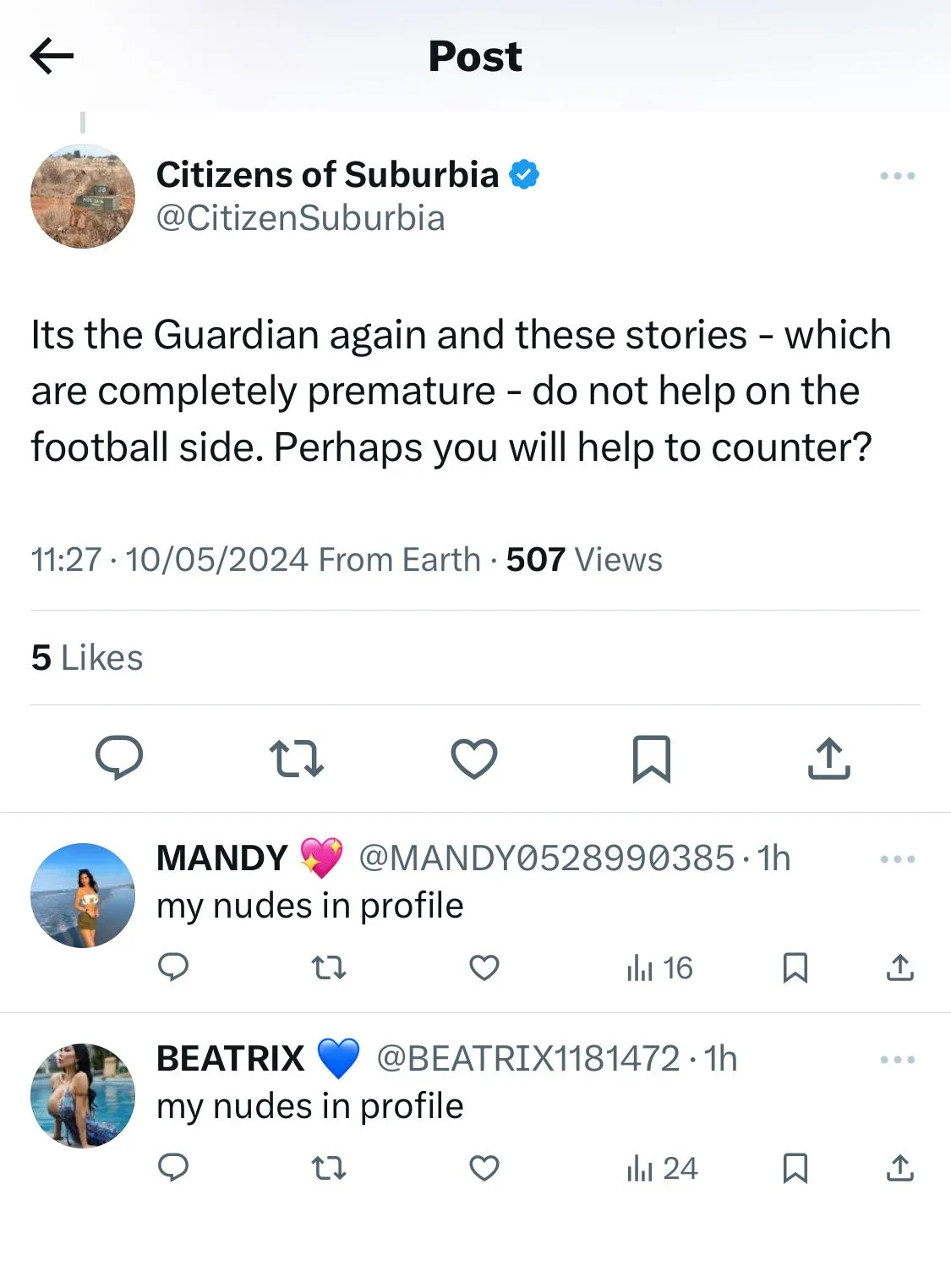The height and width of the screenshot is (1288, 951).
Task: Repost the Citizens of Suburbia post
Action: click(x=296, y=758)
